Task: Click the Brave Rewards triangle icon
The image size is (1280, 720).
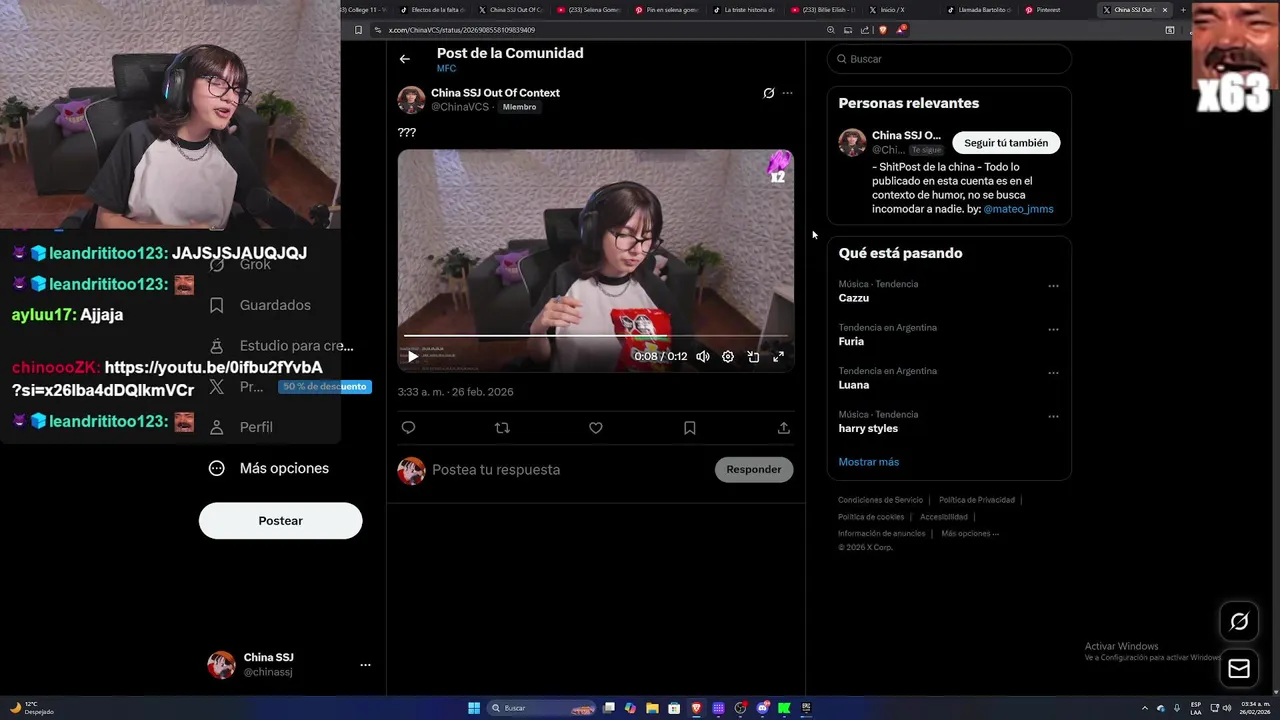Action: (x=900, y=30)
